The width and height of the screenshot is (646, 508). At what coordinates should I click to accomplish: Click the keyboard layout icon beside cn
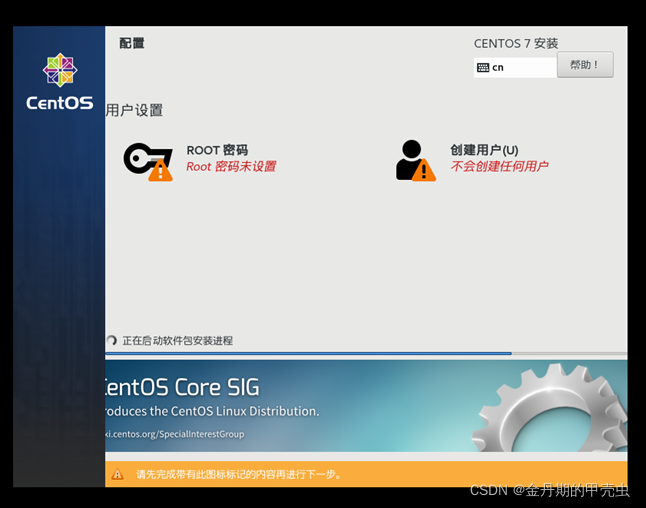482,68
